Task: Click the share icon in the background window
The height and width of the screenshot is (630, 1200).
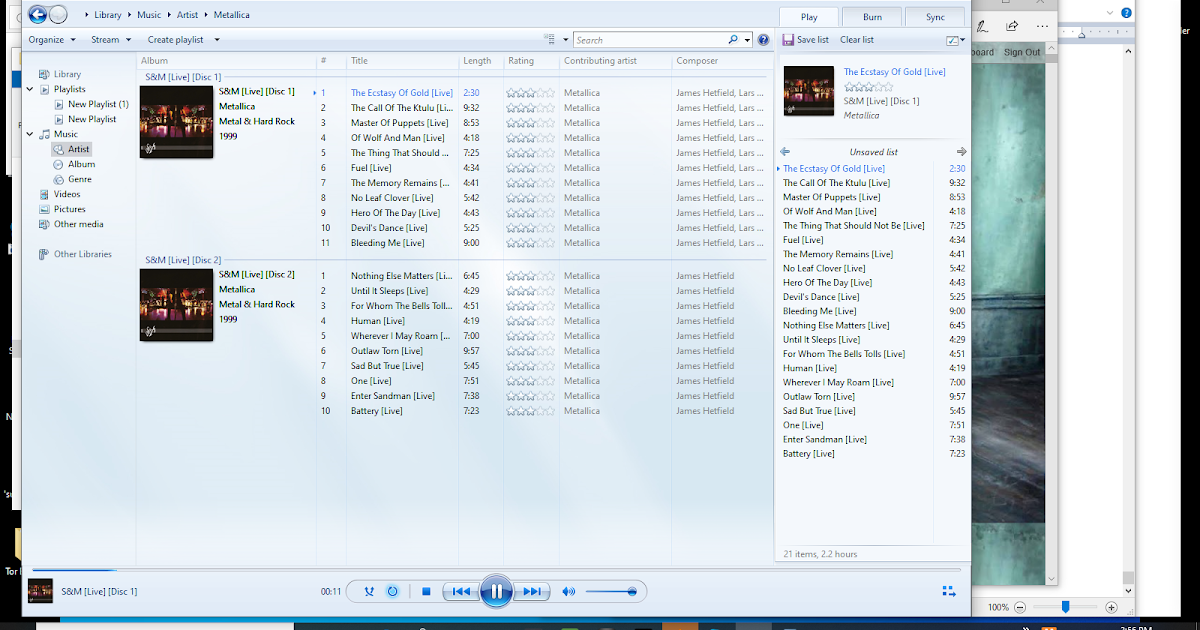Action: (x=1012, y=26)
